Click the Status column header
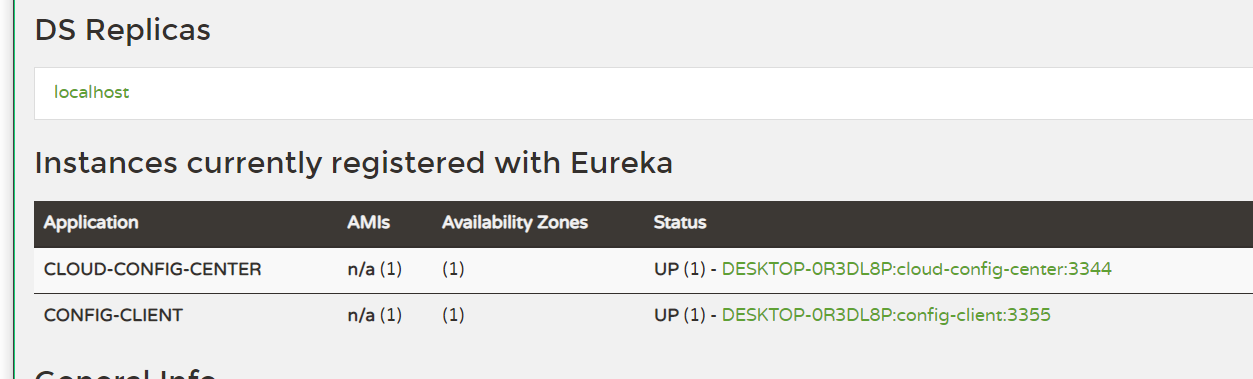The image size is (1253, 379). pyautogui.click(x=680, y=222)
